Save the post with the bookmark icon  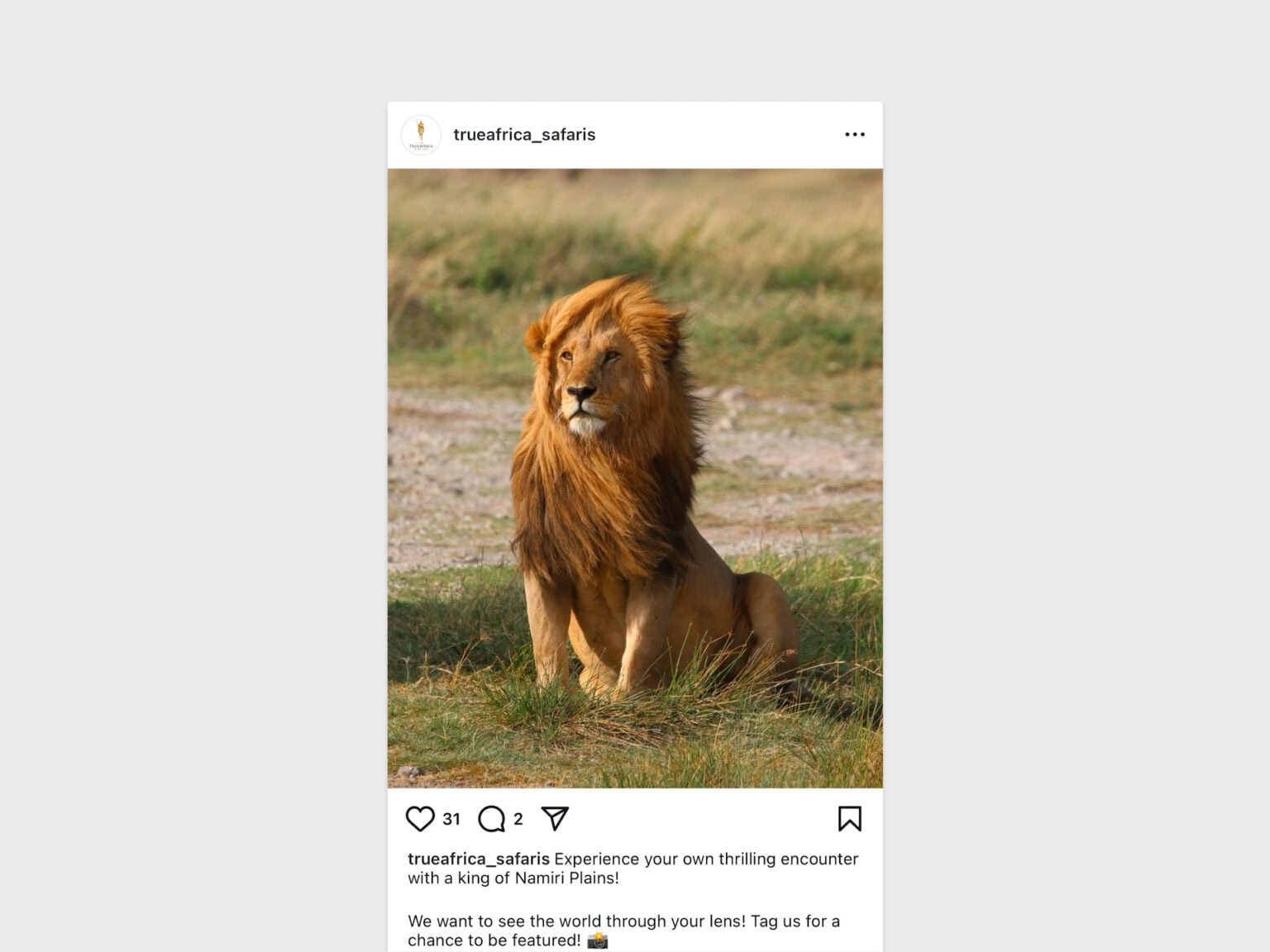point(850,819)
